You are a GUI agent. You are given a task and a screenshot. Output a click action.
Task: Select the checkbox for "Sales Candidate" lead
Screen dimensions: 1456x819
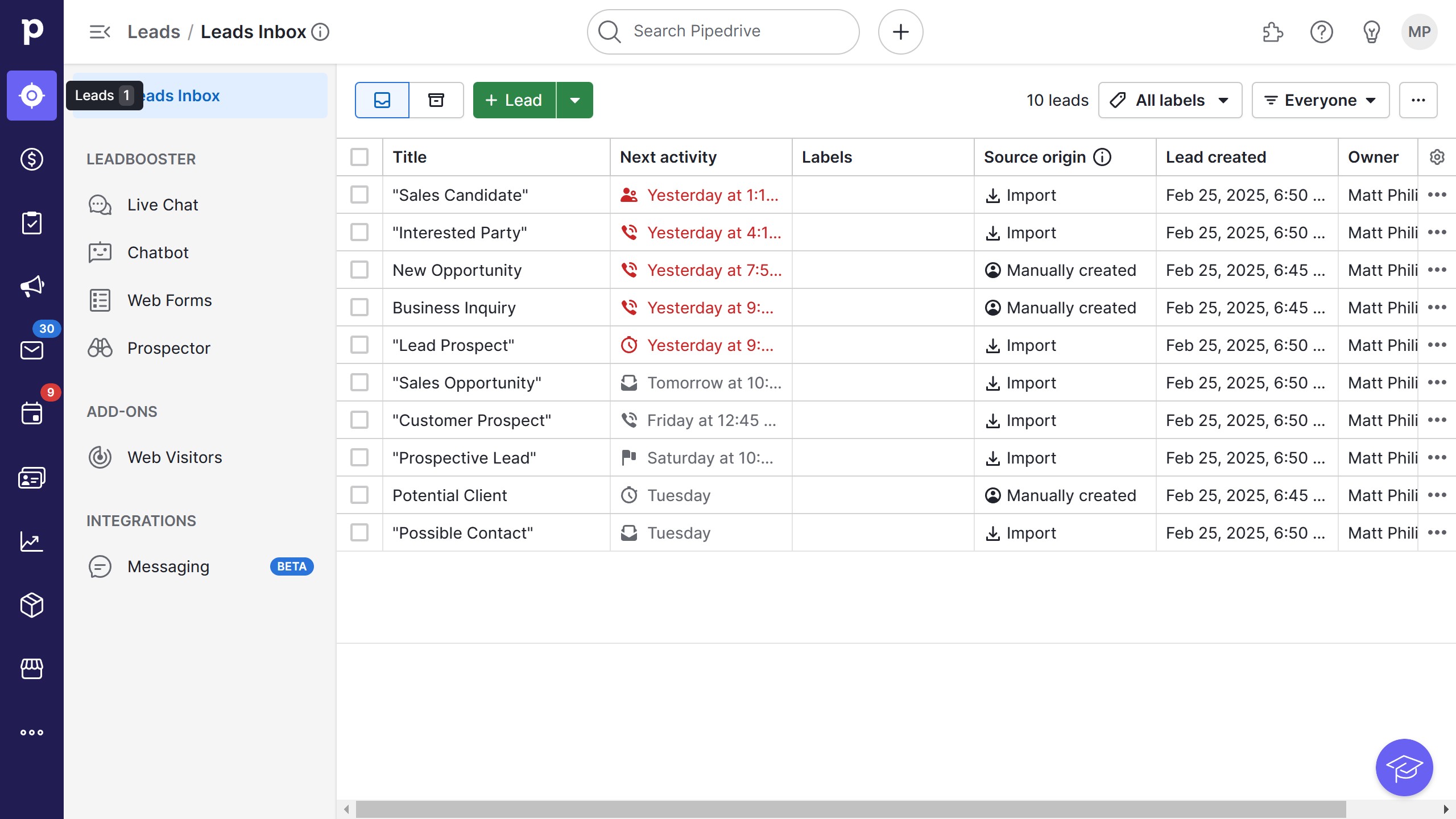360,195
